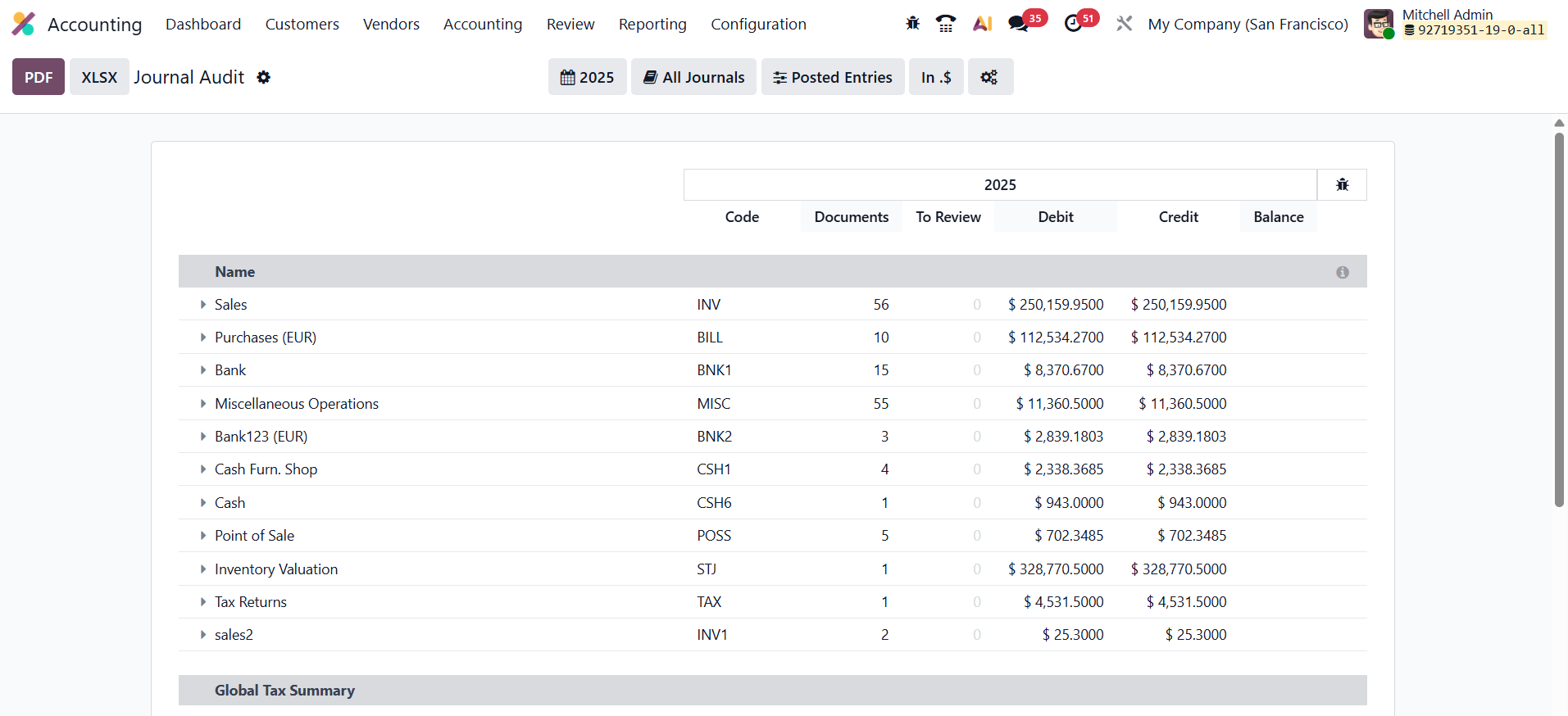Open the chat messages icon
1568x716 pixels.
[x=1019, y=24]
